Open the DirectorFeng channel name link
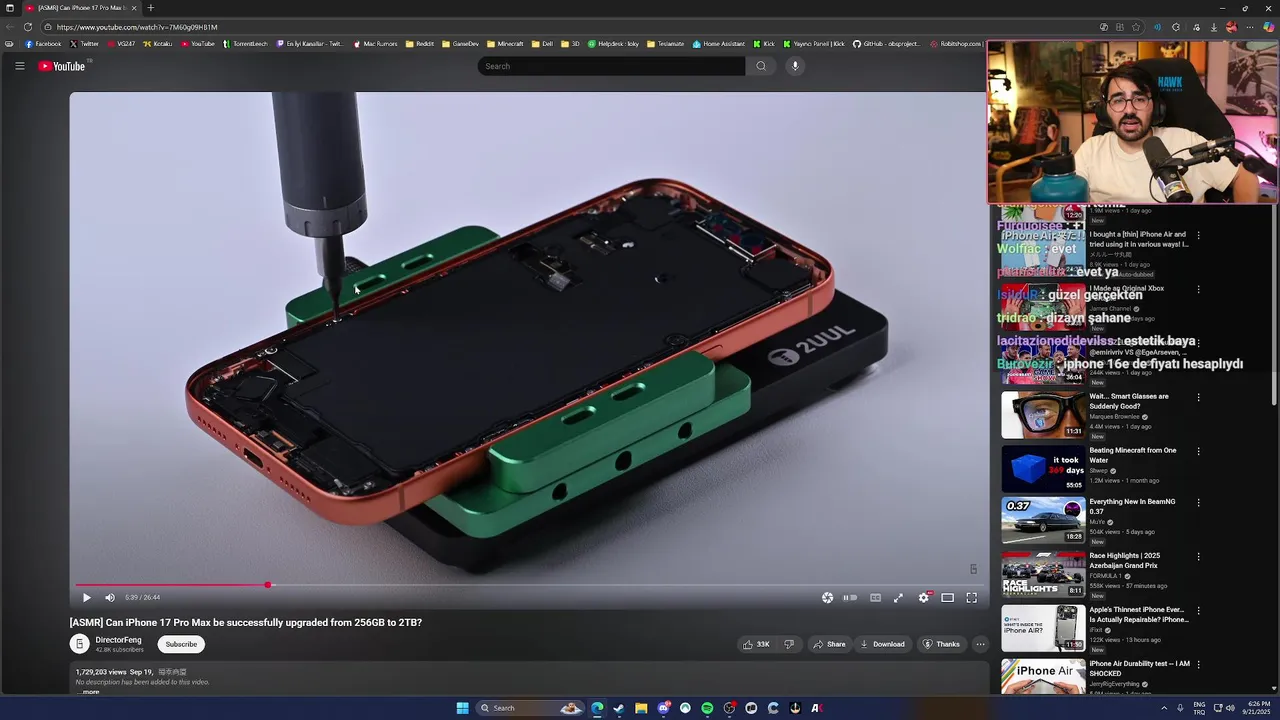This screenshot has width=1280, height=720. pyautogui.click(x=118, y=640)
